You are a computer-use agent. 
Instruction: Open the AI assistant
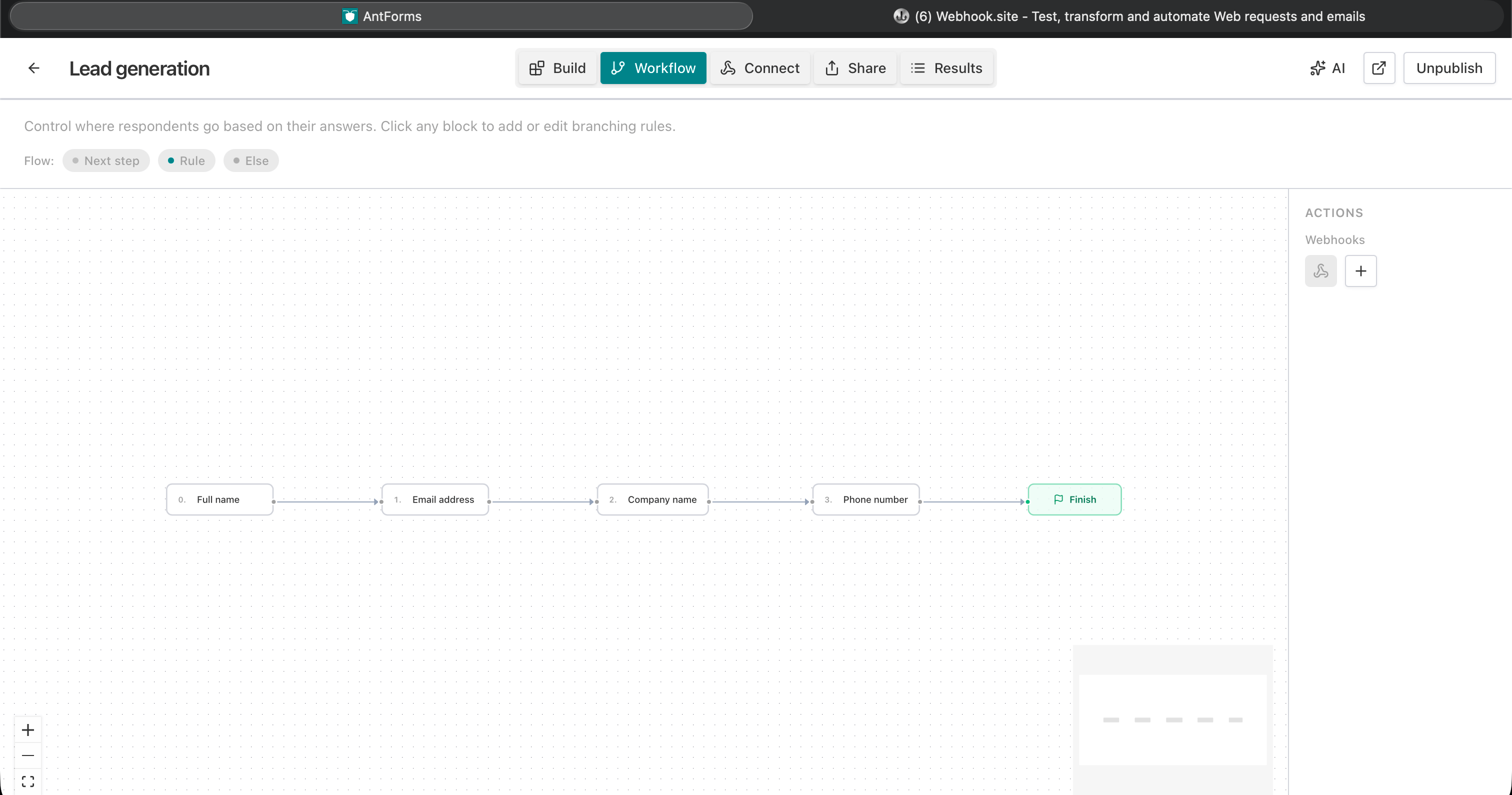[x=1327, y=67]
